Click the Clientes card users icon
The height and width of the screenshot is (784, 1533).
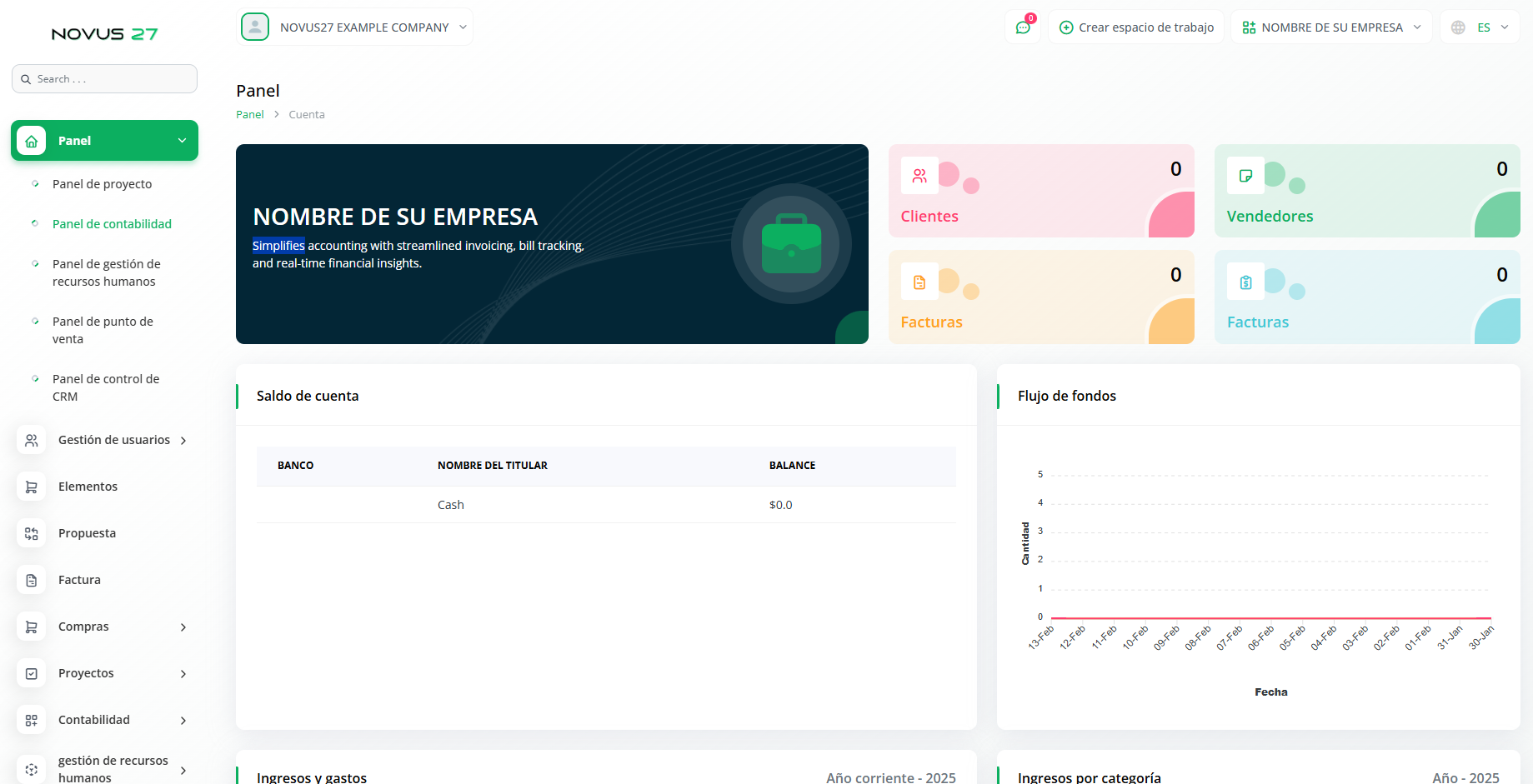(919, 176)
